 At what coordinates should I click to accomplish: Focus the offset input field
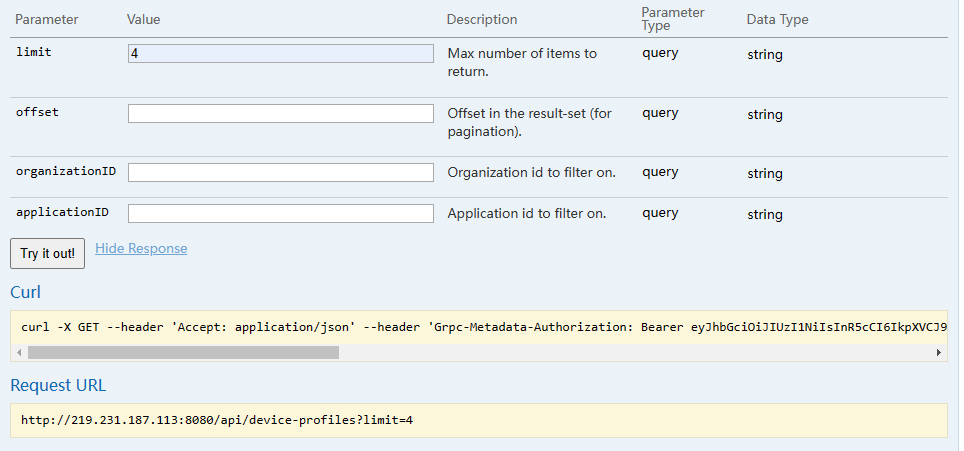280,114
